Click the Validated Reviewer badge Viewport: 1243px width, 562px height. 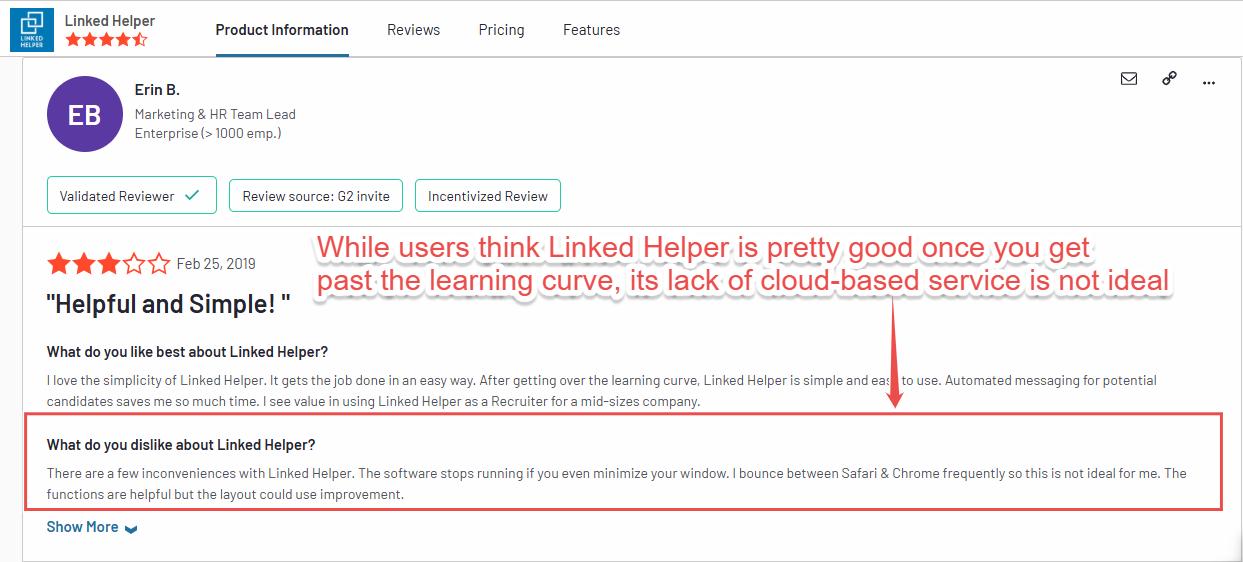(130, 196)
